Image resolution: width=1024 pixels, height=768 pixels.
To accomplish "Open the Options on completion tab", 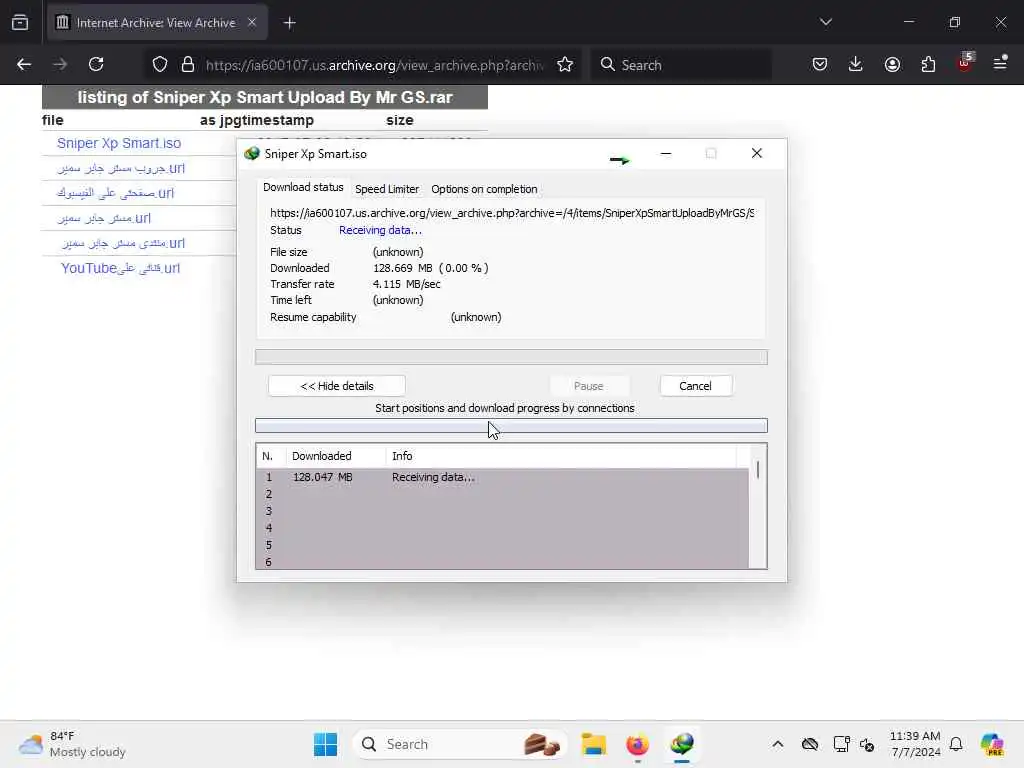I will pyautogui.click(x=484, y=189).
